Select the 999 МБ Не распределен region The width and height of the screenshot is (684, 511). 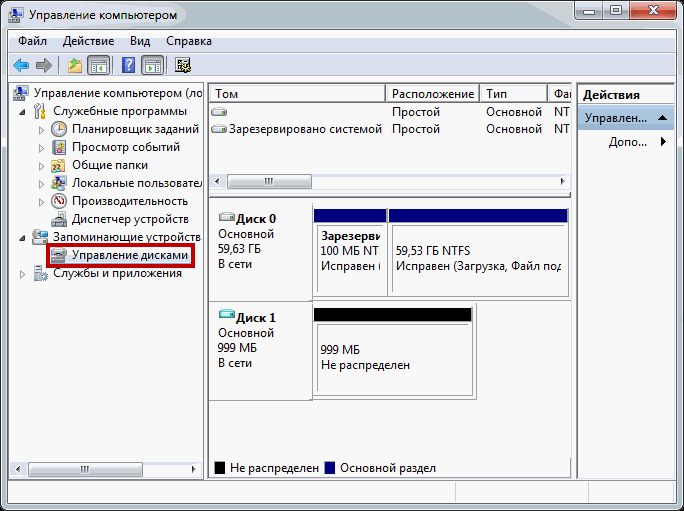(393, 352)
